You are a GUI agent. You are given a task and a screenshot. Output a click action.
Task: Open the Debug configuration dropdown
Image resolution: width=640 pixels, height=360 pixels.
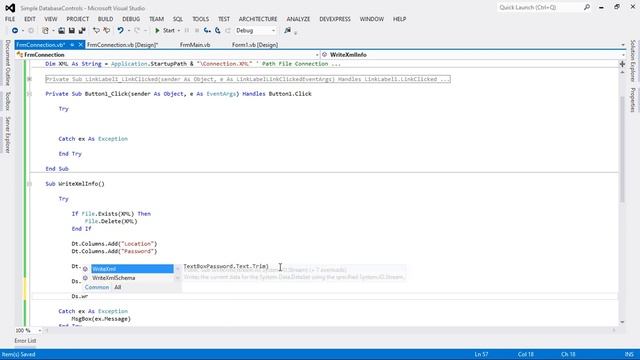256,31
